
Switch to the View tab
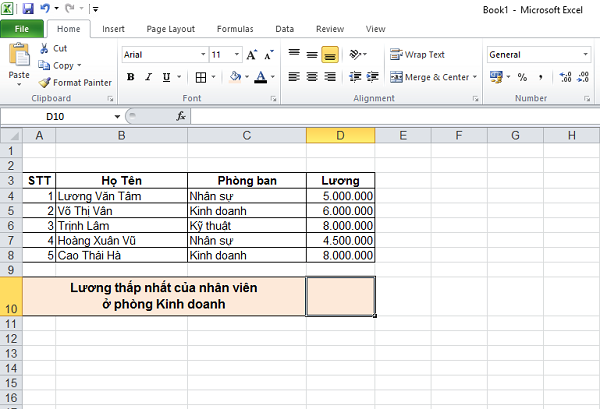click(x=375, y=29)
